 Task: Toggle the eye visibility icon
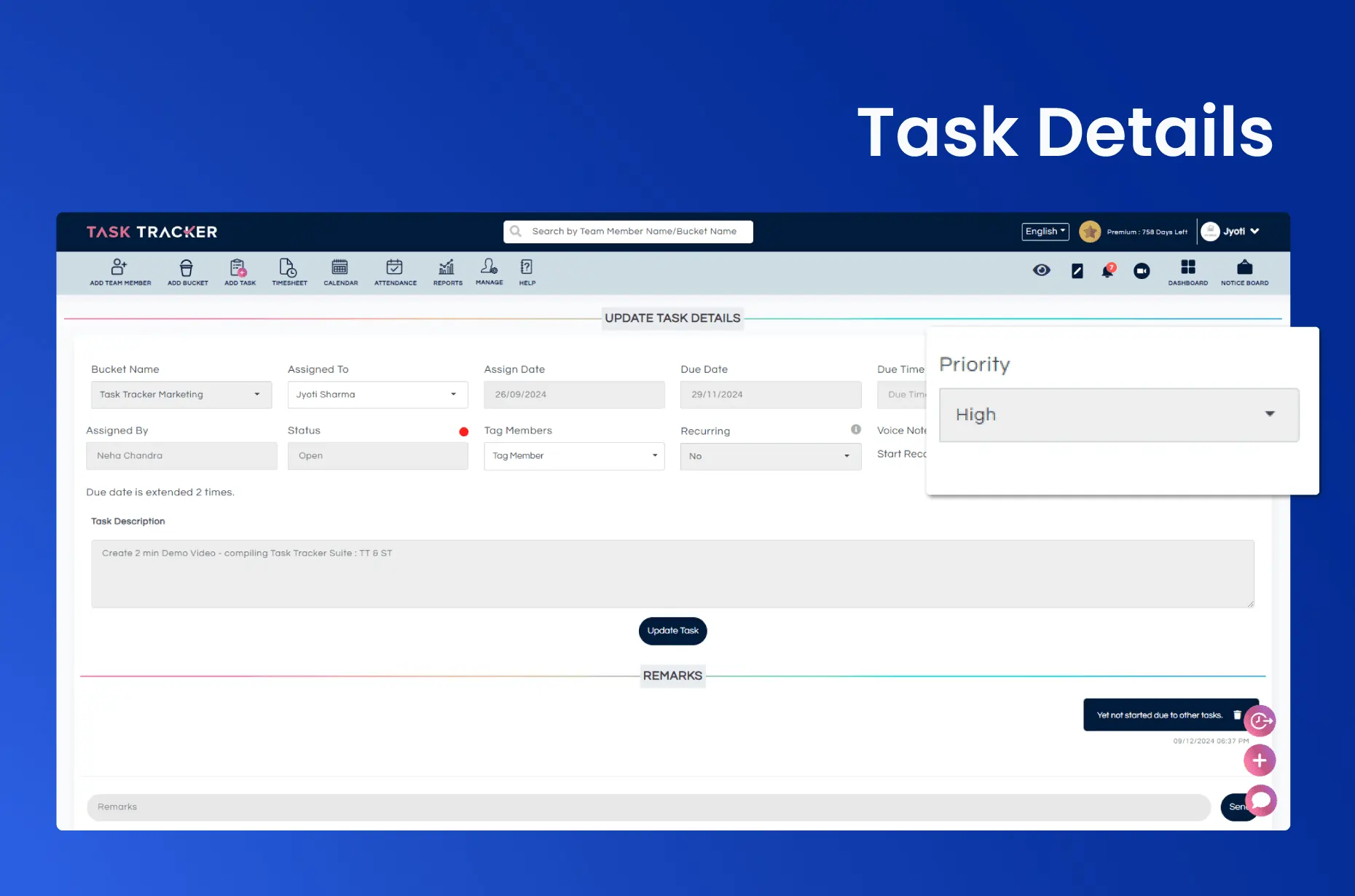coord(1042,270)
